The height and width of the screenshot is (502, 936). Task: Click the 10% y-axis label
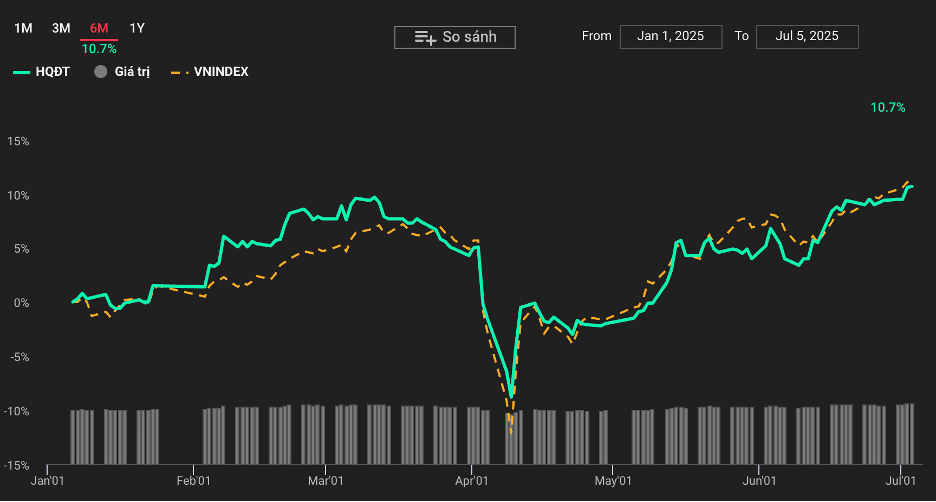[18, 196]
